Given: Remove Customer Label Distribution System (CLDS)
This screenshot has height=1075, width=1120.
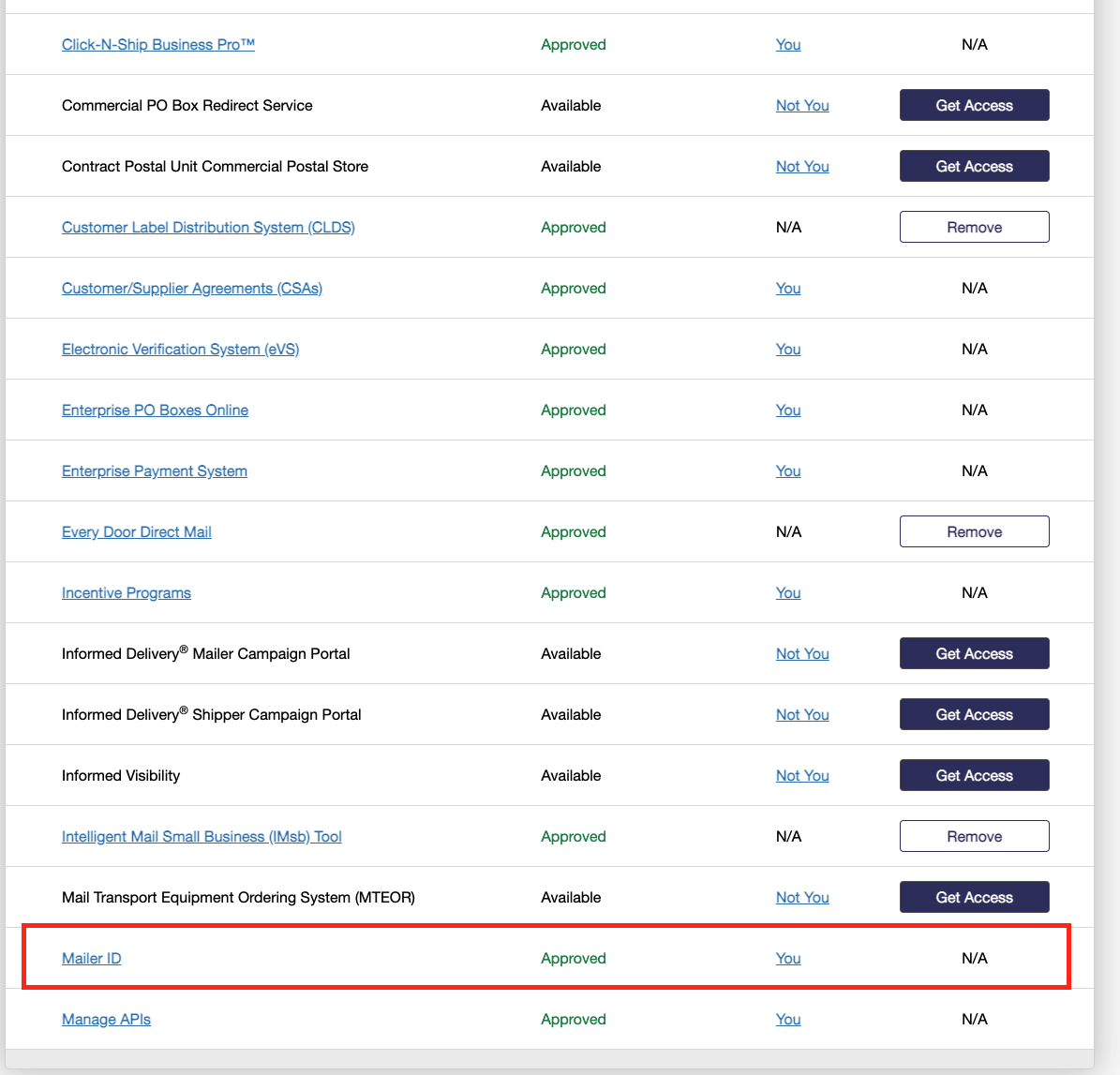Looking at the screenshot, I should (974, 227).
